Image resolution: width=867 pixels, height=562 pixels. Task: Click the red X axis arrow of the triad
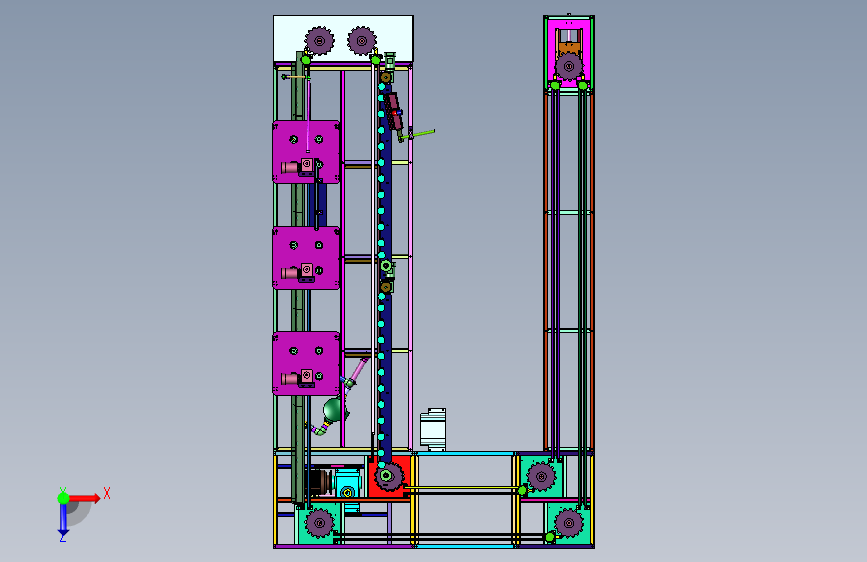coord(86,498)
